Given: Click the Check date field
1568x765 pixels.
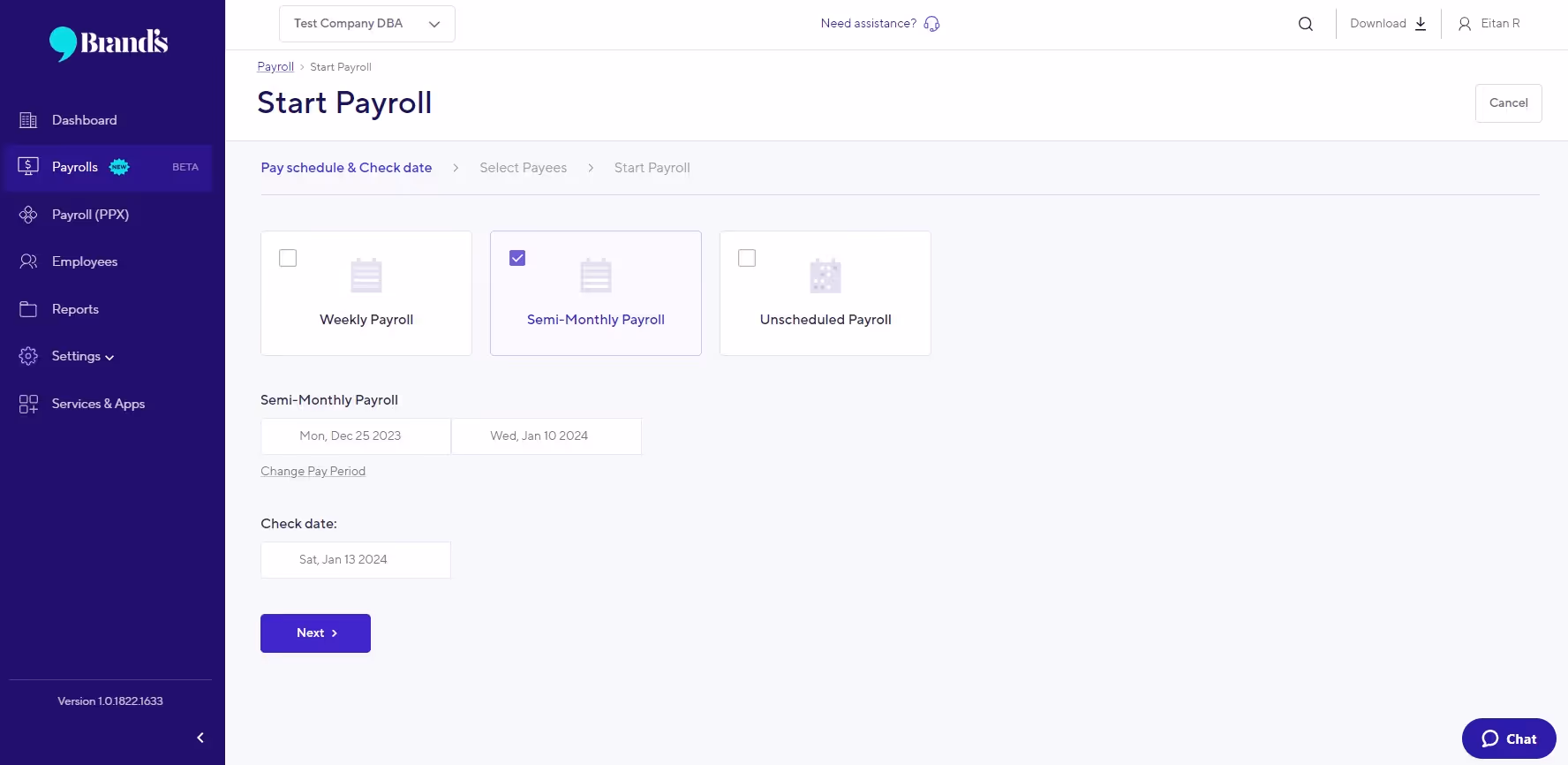Looking at the screenshot, I should click(x=356, y=560).
